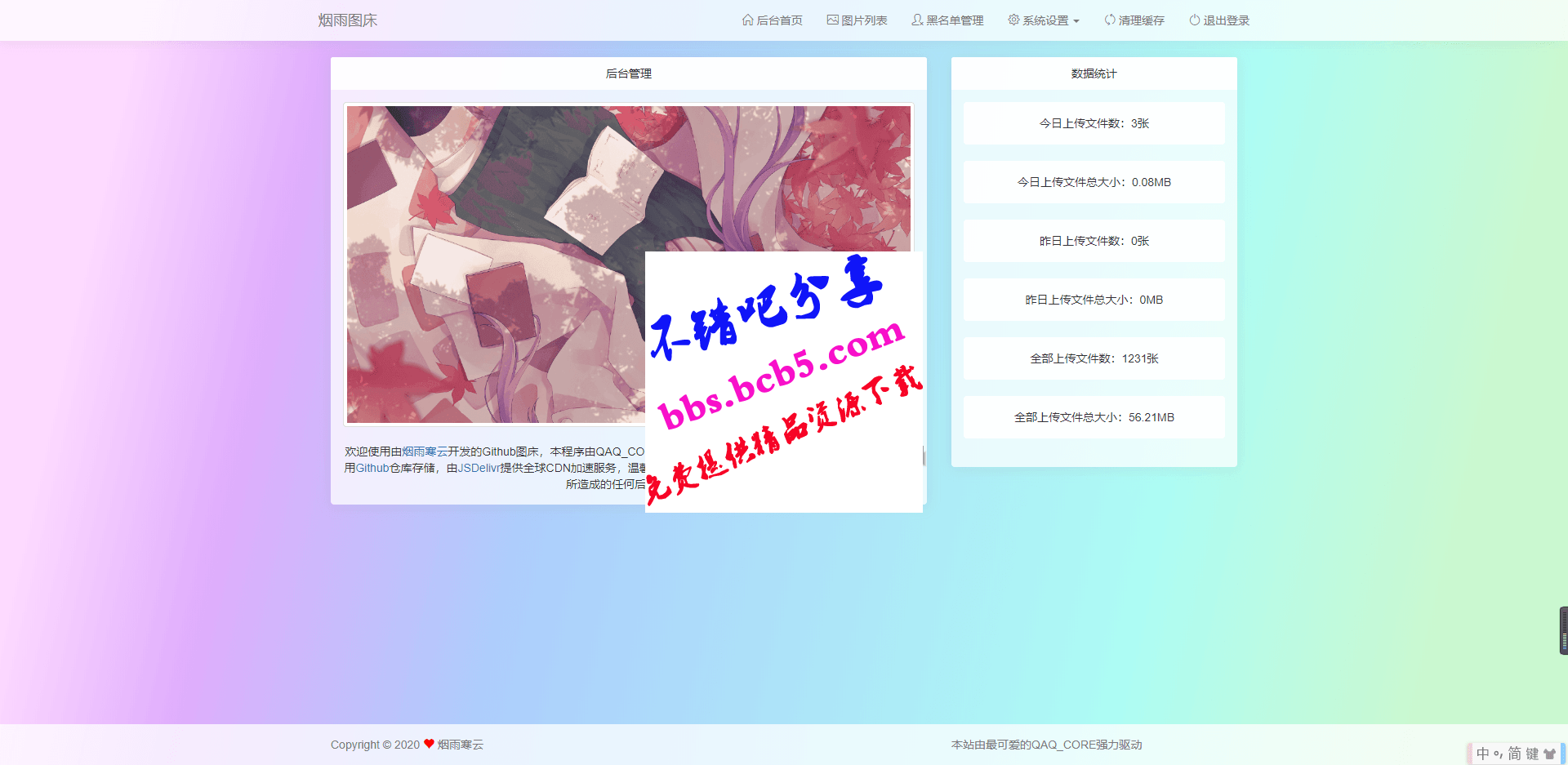Click 本站由最可爱的QAQ_CORE强力驱动 footer text
Screen dimensions: 1568x765
(1047, 745)
